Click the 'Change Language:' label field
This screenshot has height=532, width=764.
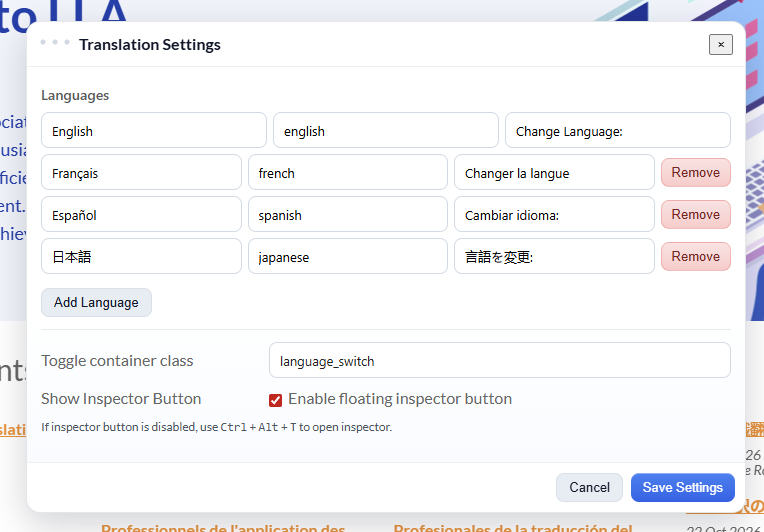pyautogui.click(x=617, y=131)
